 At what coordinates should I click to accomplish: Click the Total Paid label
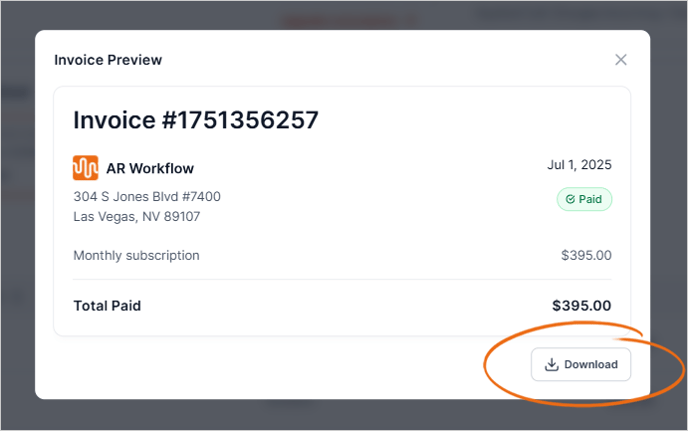pyautogui.click(x=107, y=306)
